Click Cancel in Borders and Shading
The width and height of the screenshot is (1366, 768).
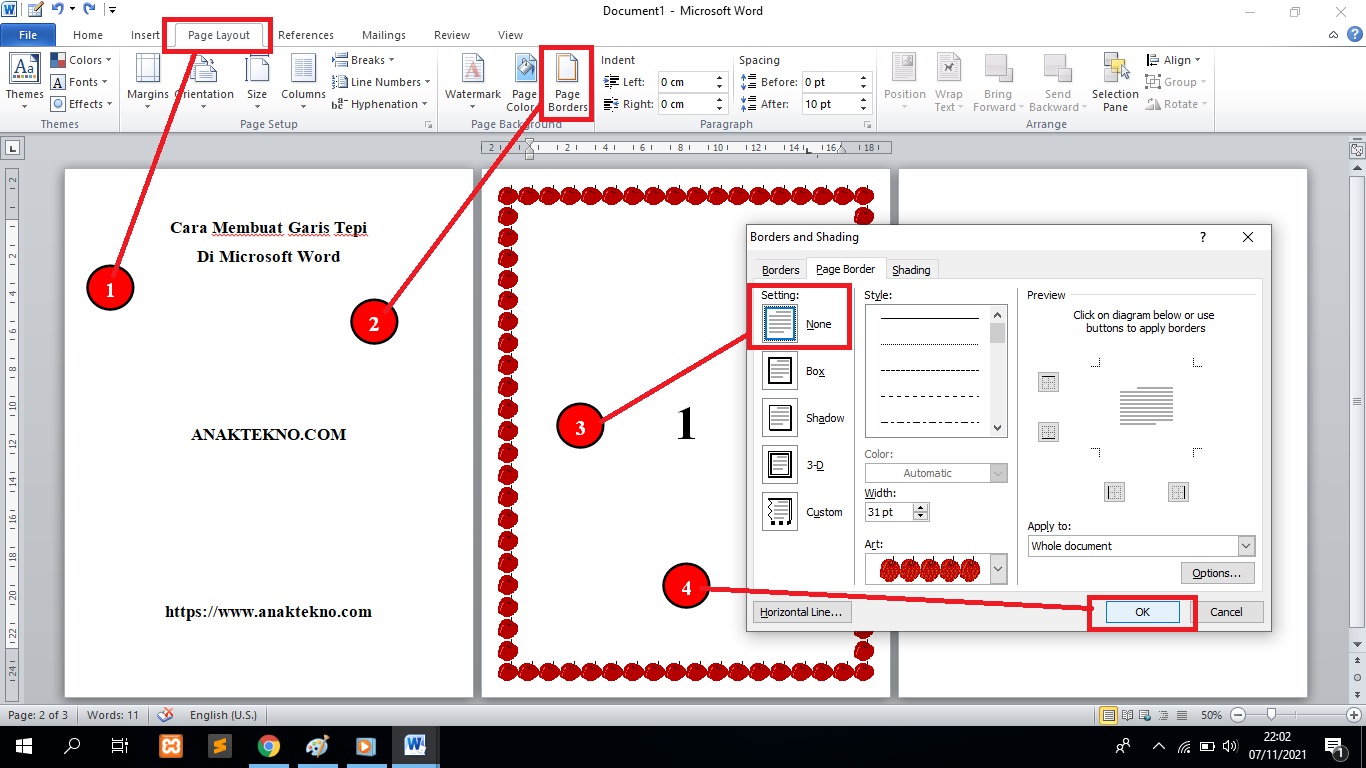tap(1226, 612)
